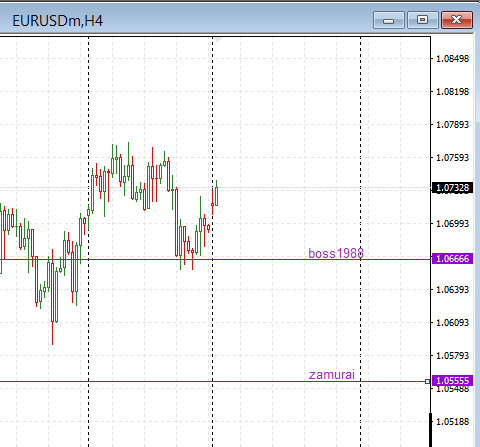
Task: Click the zamurai line label
Action: [332, 375]
